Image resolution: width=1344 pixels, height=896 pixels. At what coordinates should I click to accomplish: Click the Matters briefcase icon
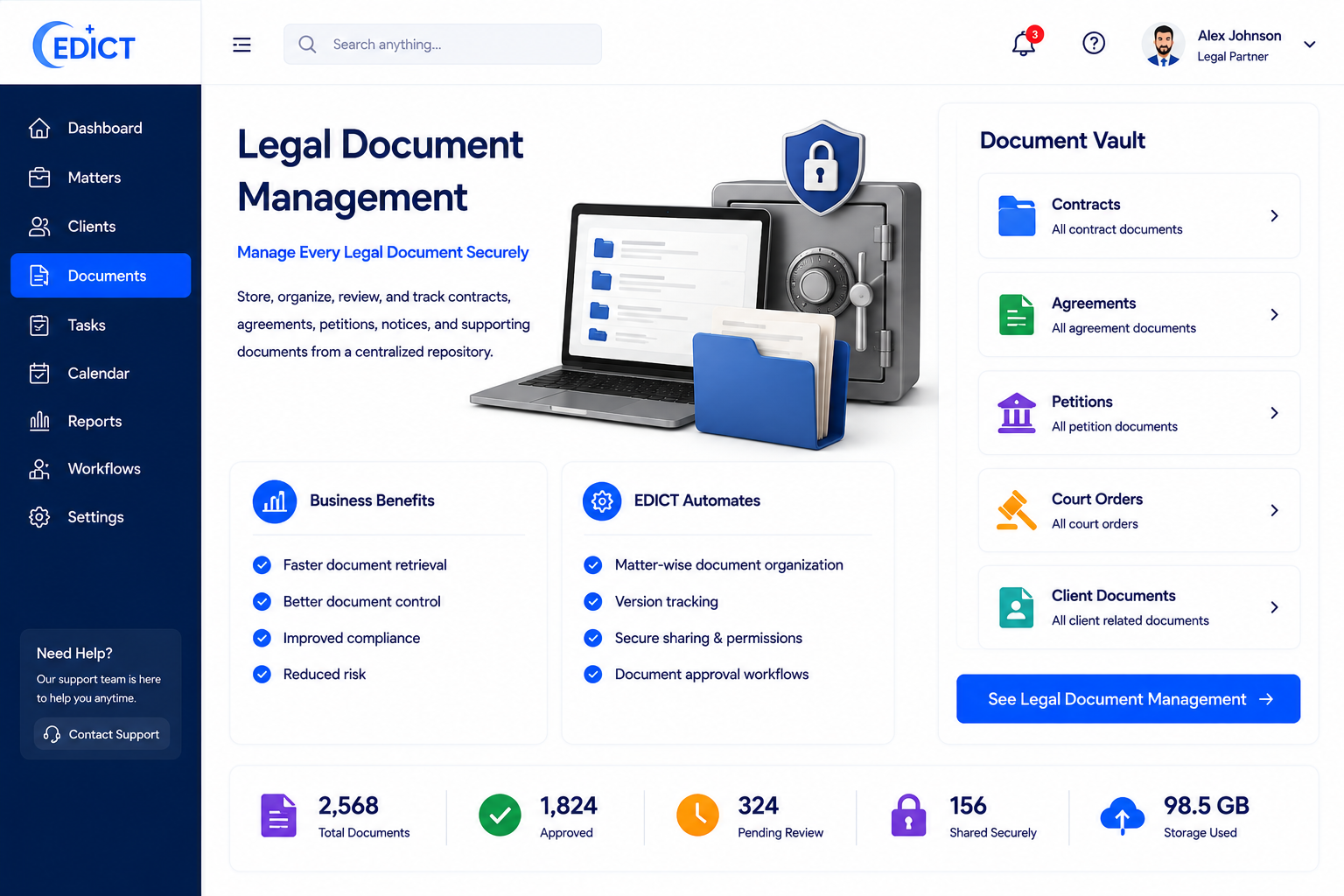point(39,178)
